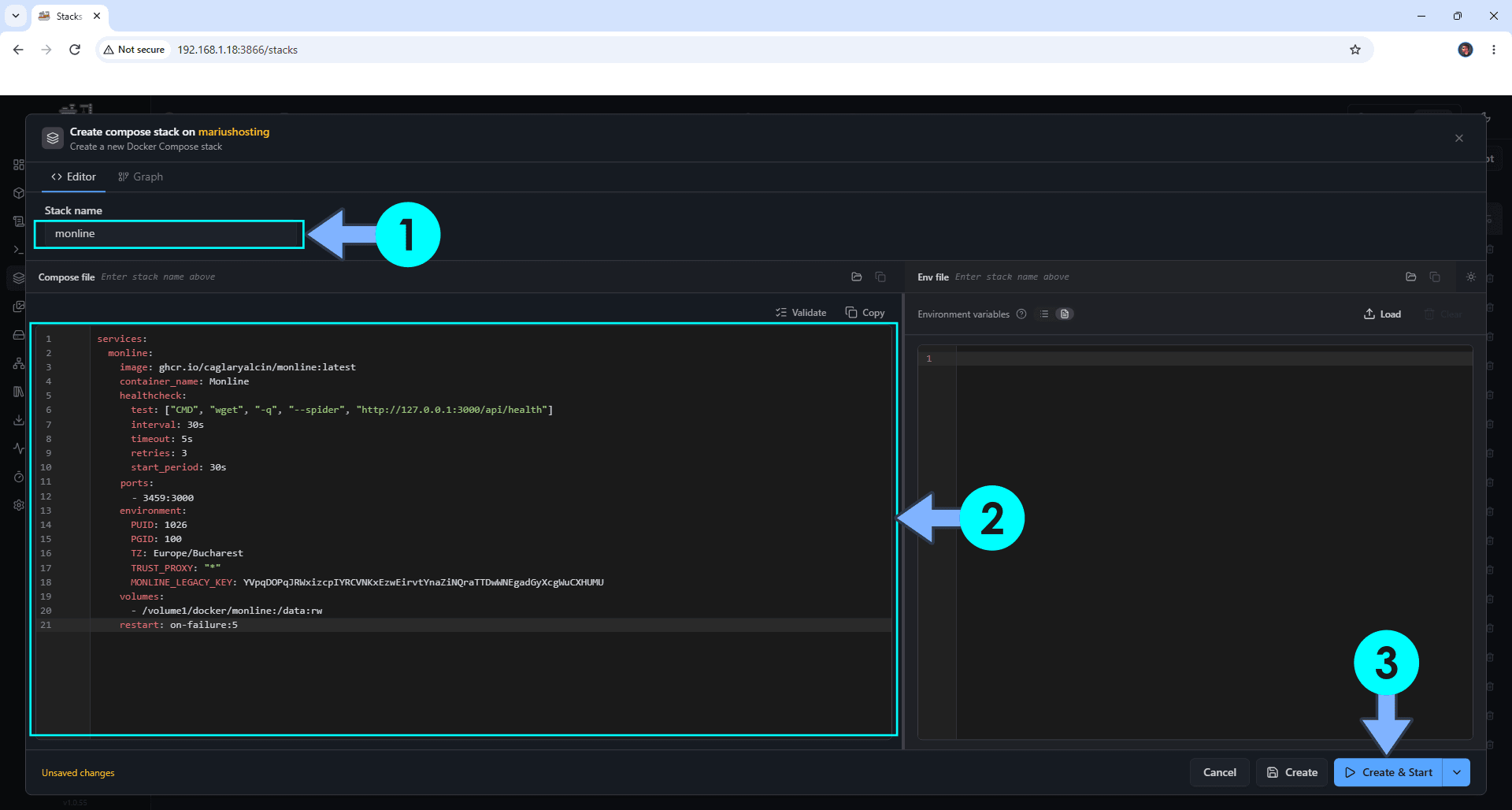Click Create & Start button
The image size is (1512, 810).
[1388, 772]
